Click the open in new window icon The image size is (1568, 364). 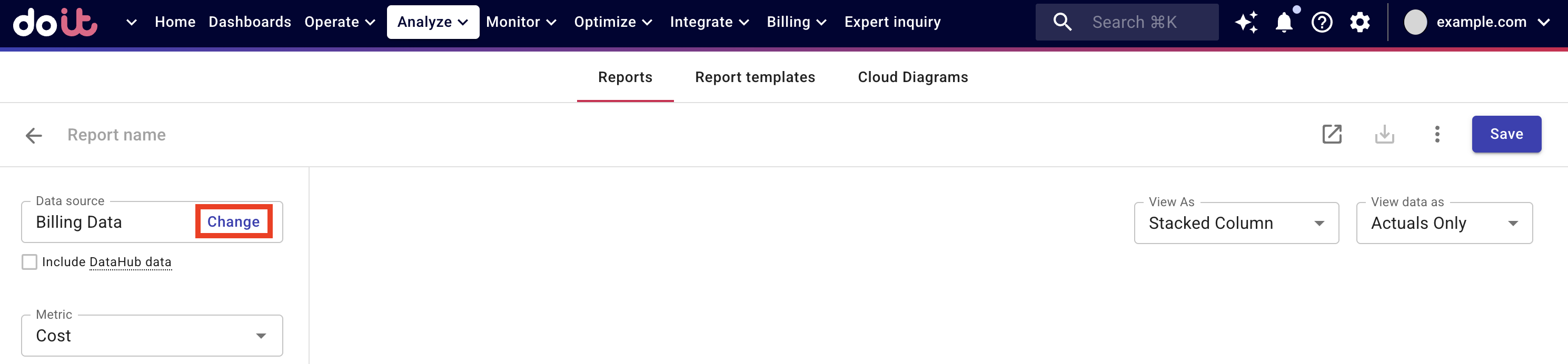(x=1332, y=134)
